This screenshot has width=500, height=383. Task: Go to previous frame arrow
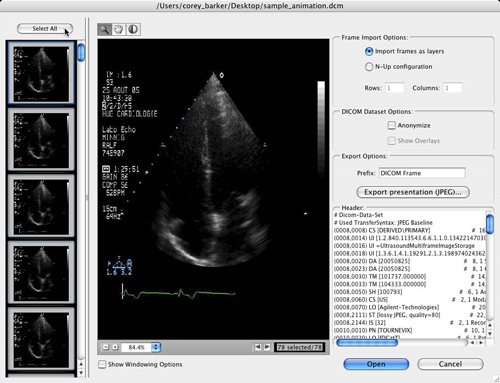coord(257,347)
